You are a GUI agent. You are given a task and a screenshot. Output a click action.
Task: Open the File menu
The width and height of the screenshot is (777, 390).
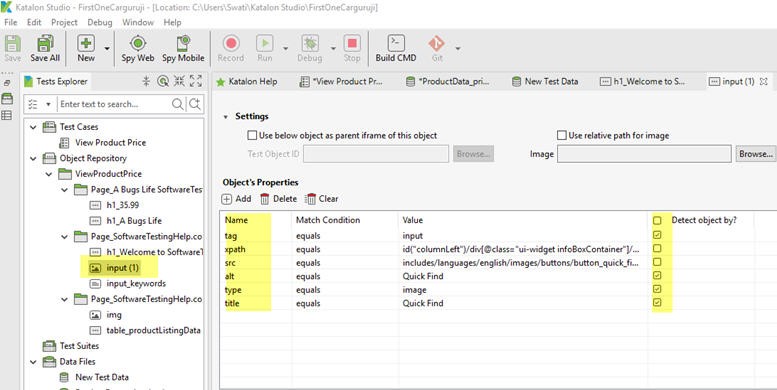point(10,22)
